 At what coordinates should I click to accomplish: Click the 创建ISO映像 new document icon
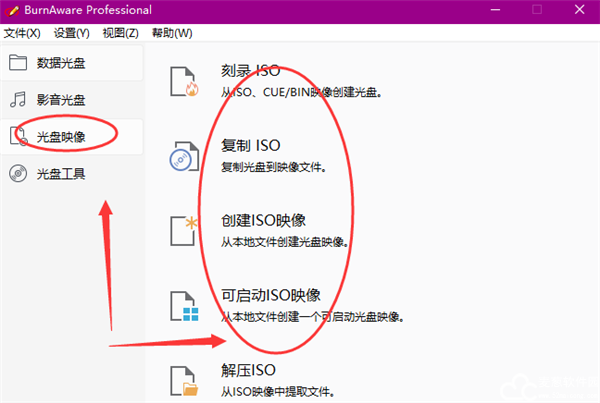(184, 231)
